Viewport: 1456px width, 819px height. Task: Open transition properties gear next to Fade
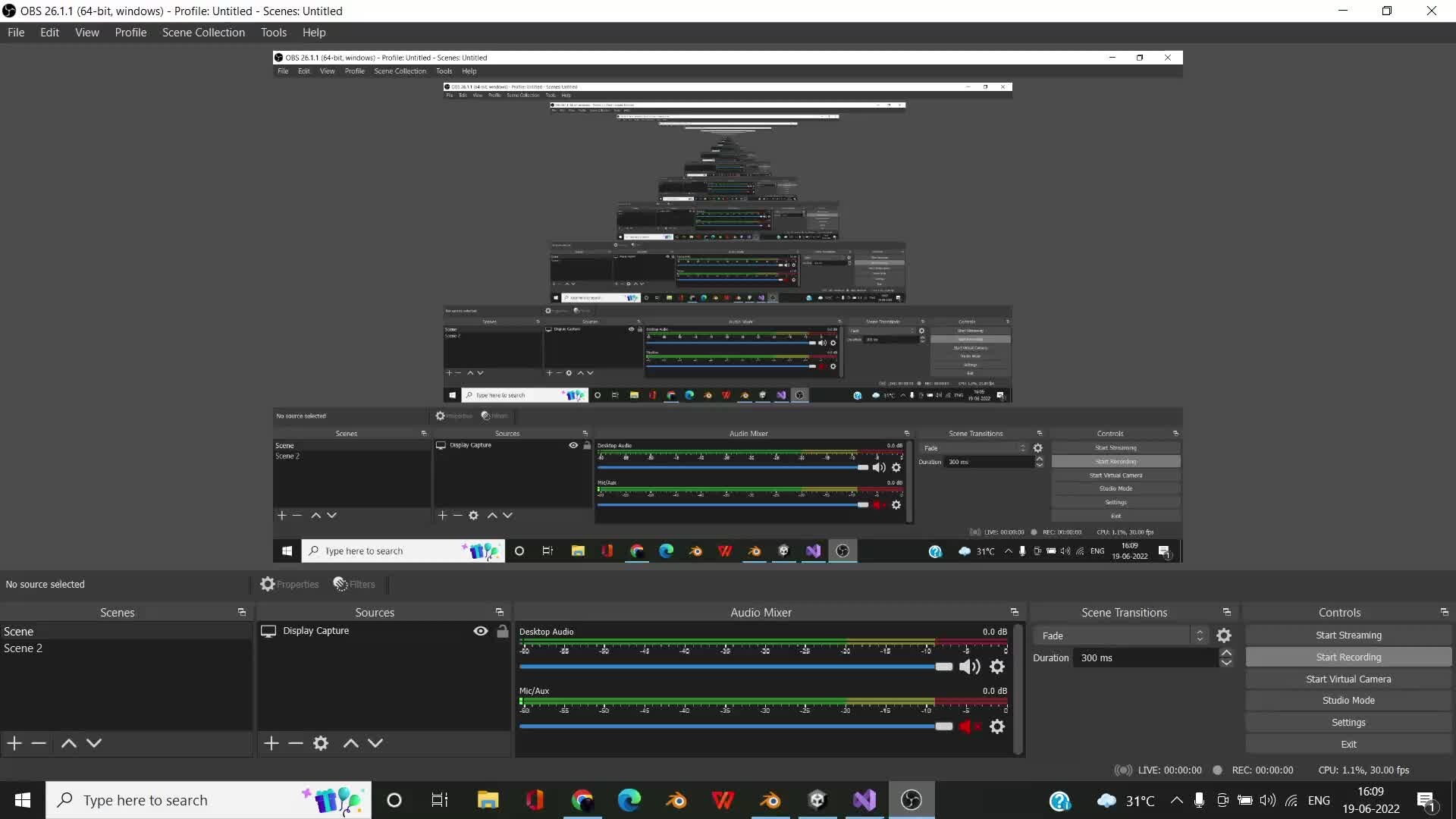(1224, 635)
